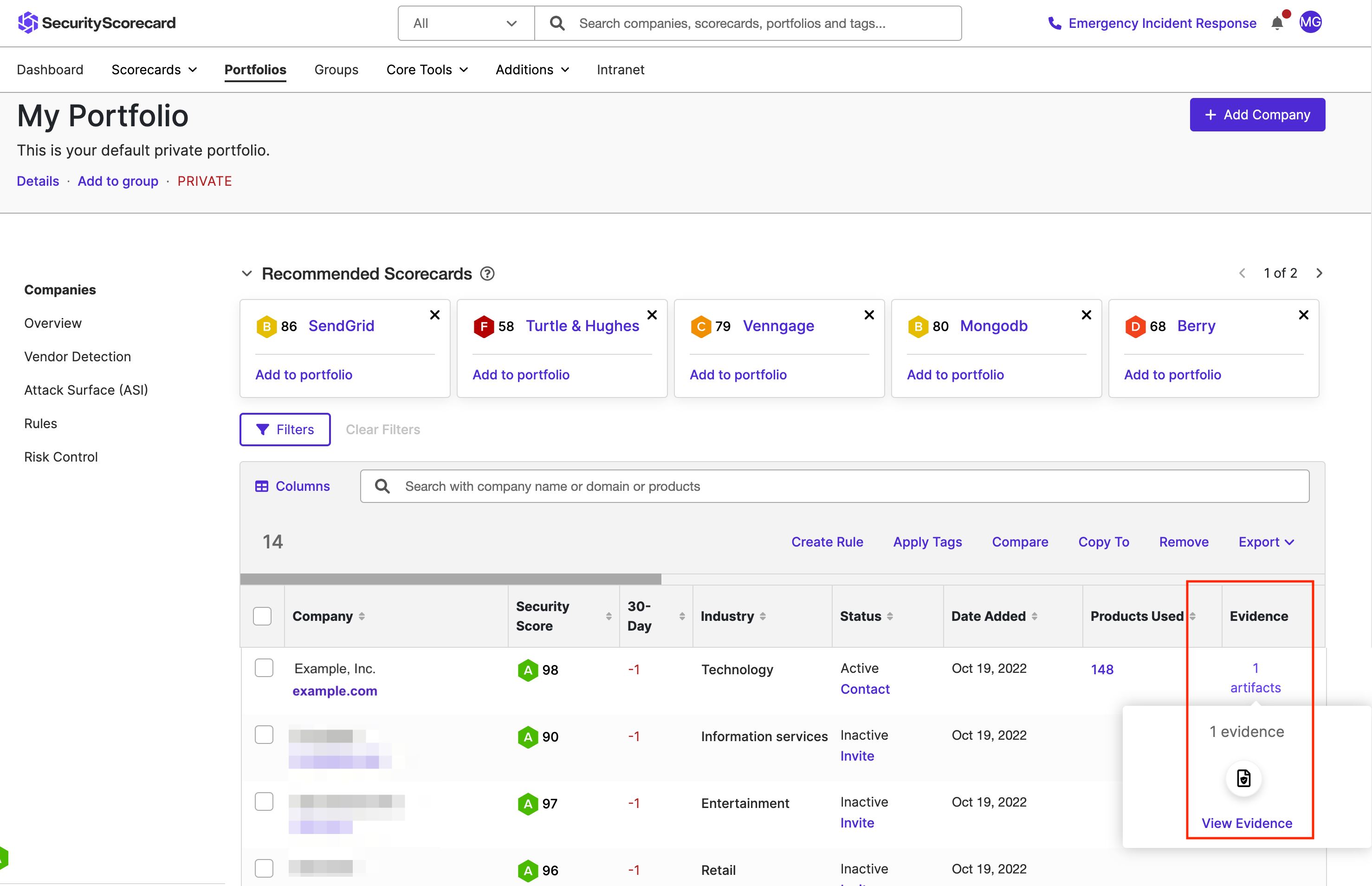Screen dimensions: 1372x886
Task: Click the 148 products used link
Action: pos(1102,670)
